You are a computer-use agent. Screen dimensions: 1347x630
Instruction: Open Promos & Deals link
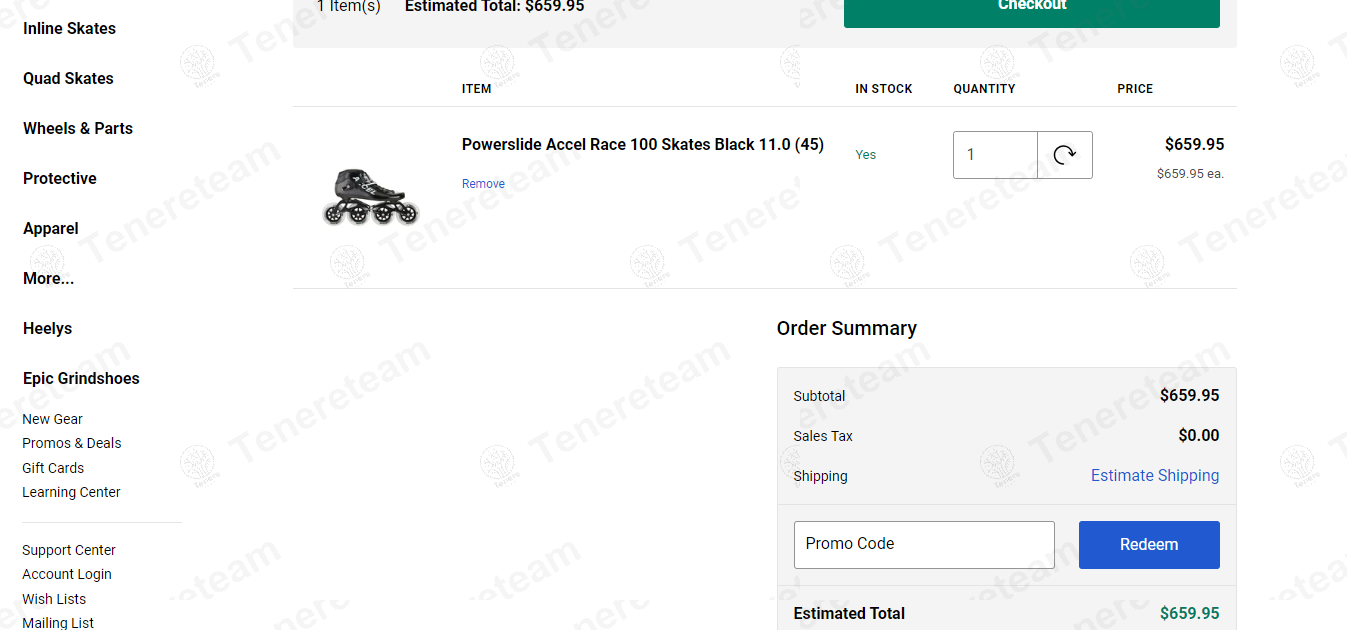coord(72,444)
